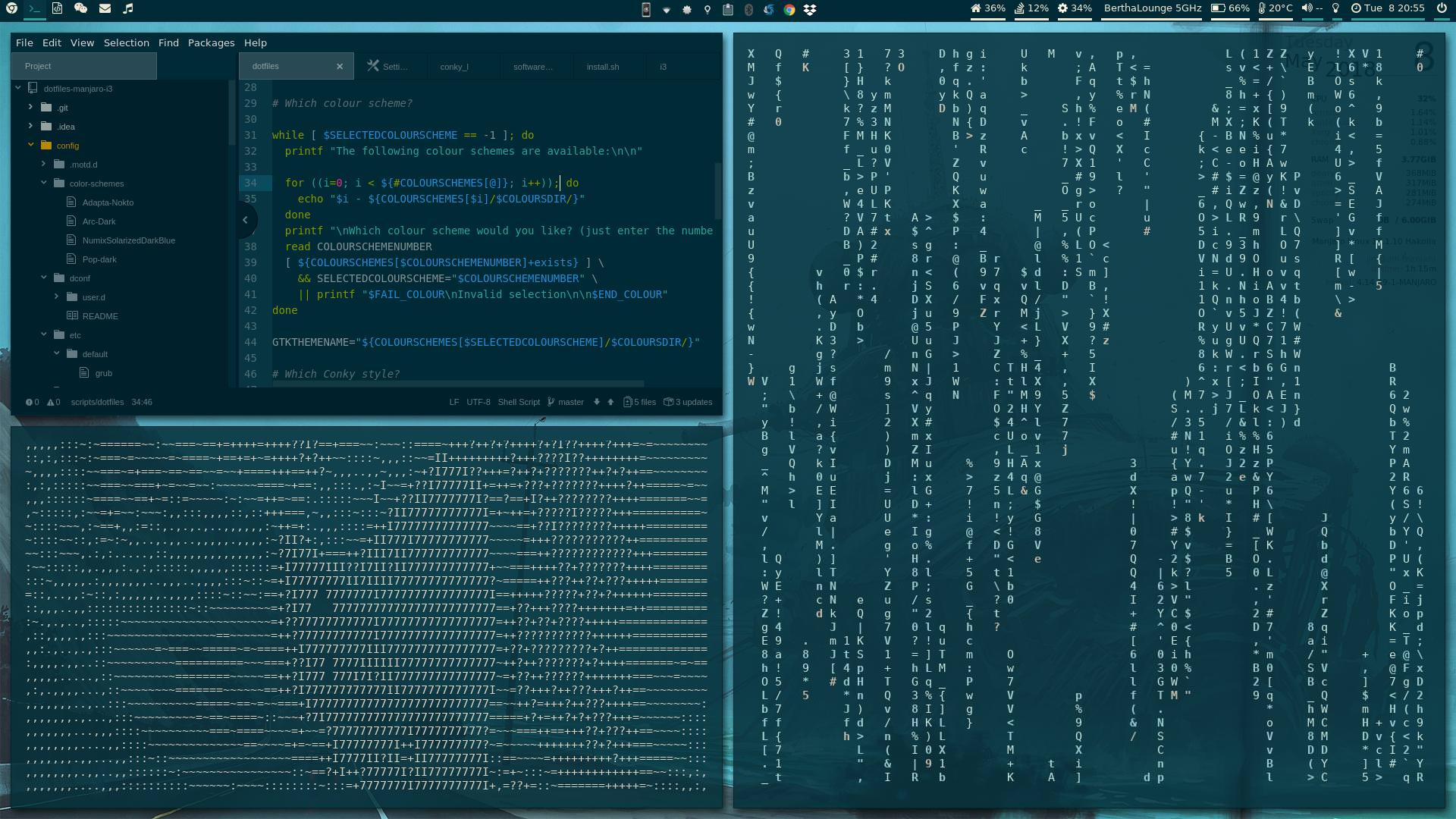Viewport: 1456px width, 819px height.
Task: Switch to the software… tab
Action: click(536, 67)
